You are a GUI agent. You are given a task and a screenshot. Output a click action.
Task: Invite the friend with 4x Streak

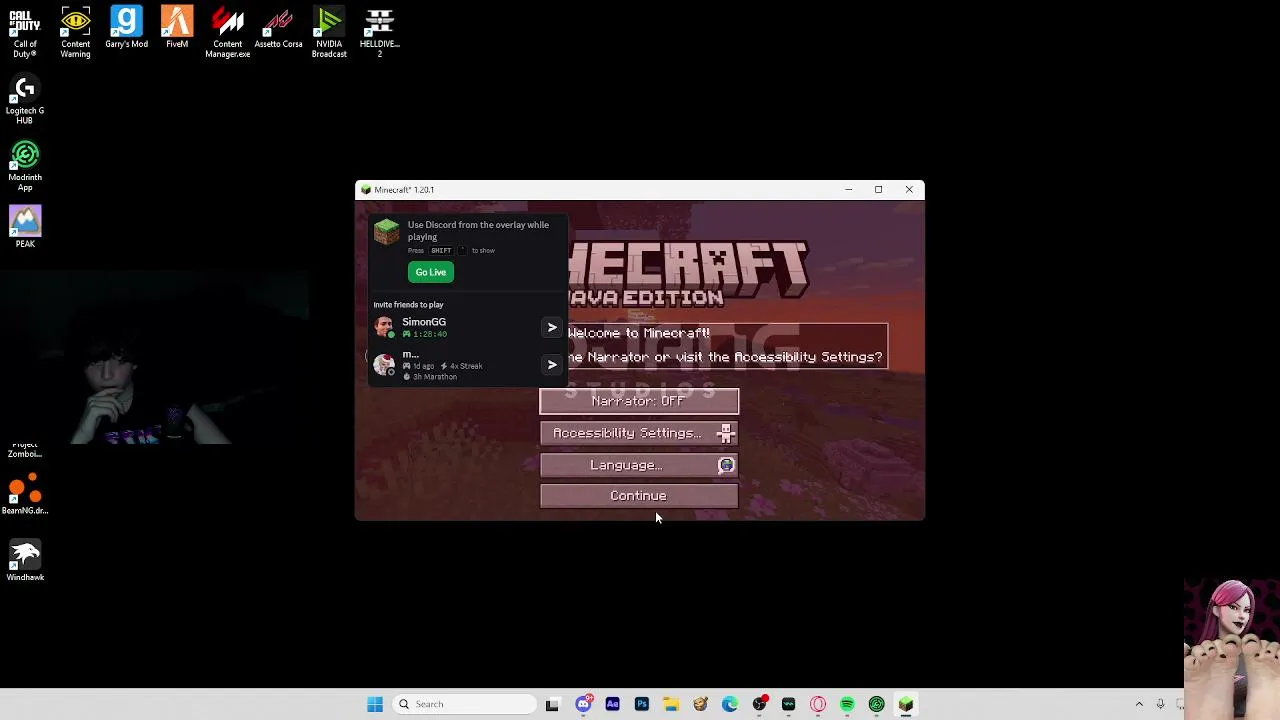[x=552, y=364]
